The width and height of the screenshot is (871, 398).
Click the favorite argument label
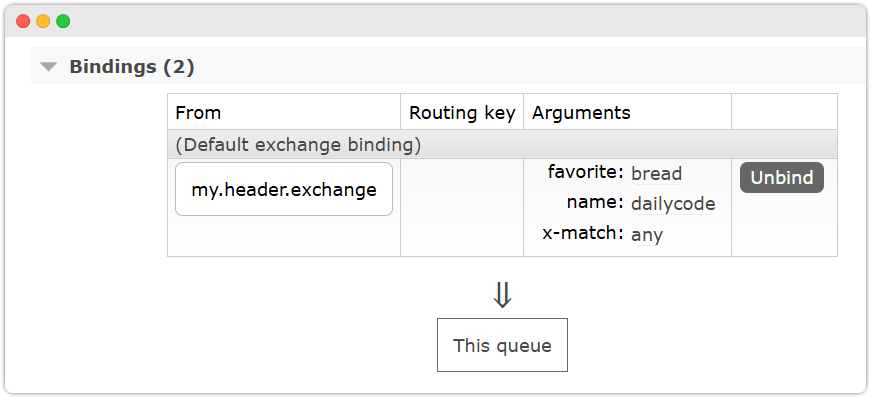point(585,172)
